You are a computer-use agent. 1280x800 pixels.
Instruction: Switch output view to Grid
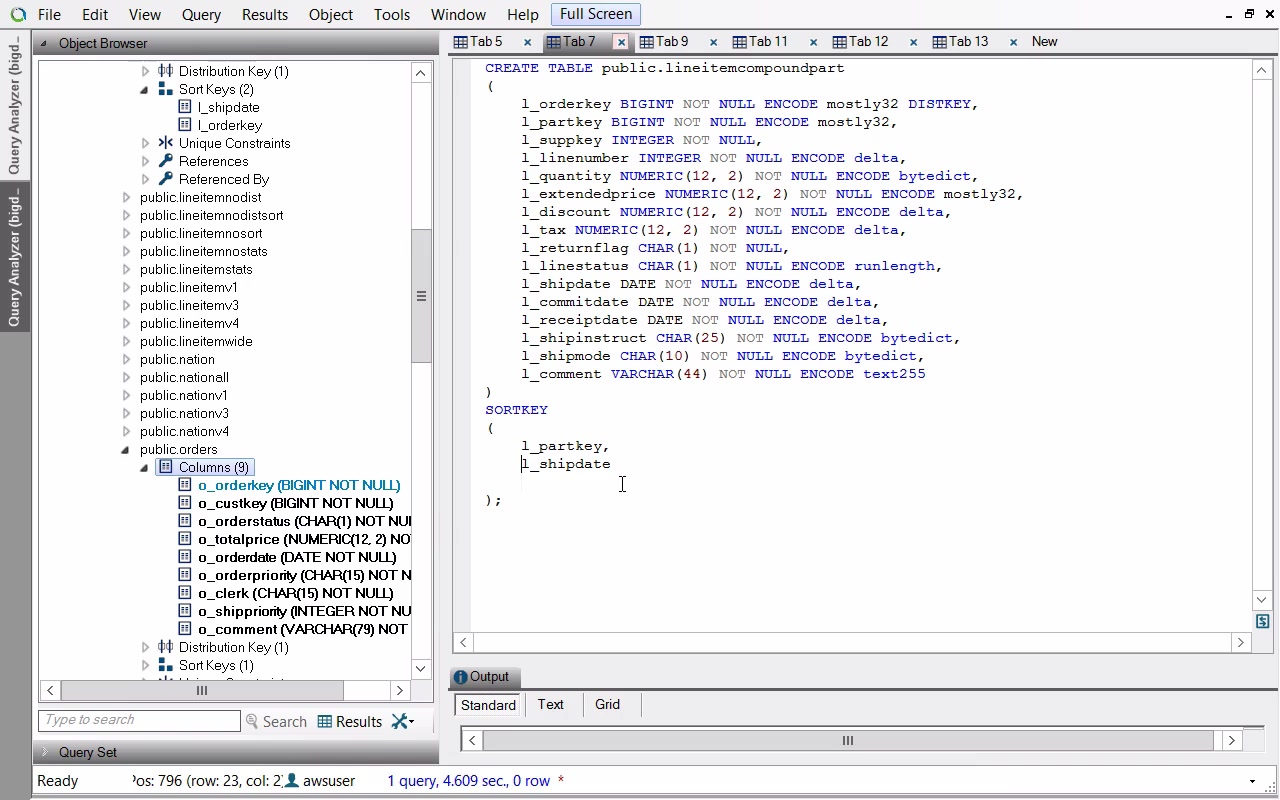coord(607,704)
